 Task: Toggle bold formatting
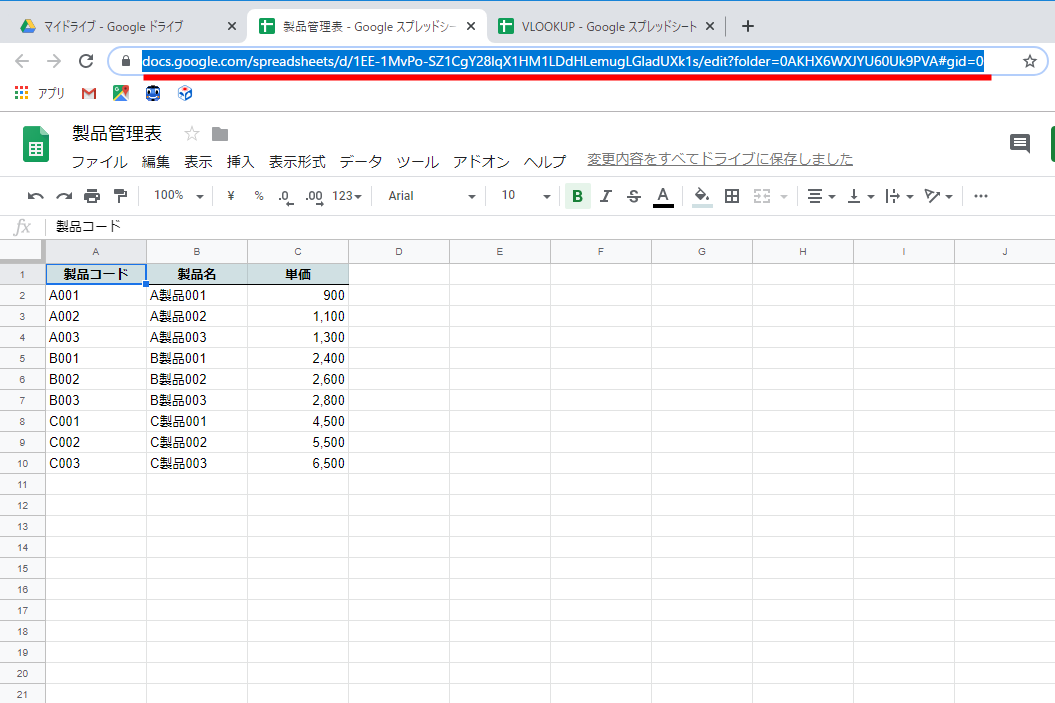[x=577, y=196]
